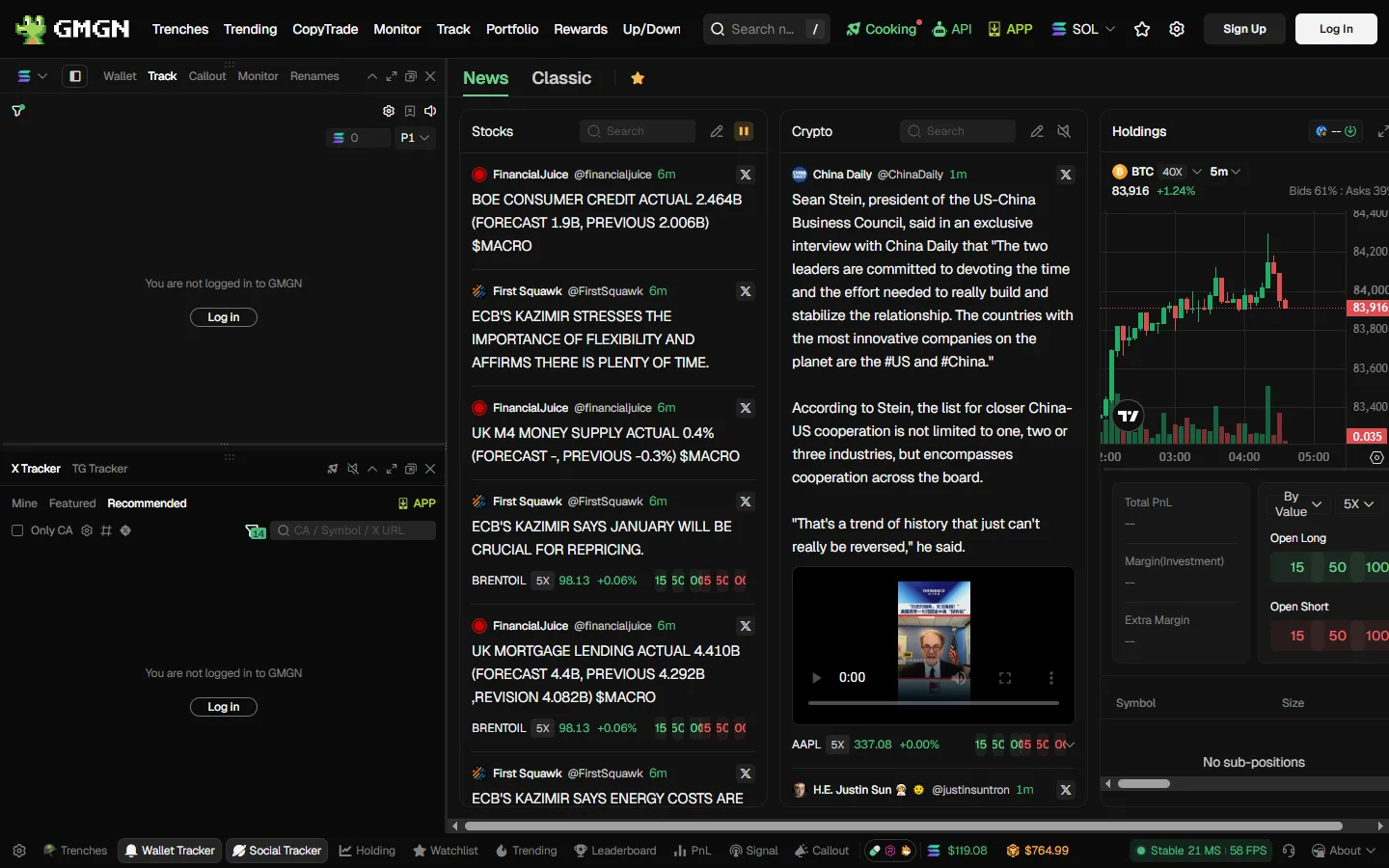Image resolution: width=1389 pixels, height=868 pixels.
Task: Toggle Wallet Tracker in the bottom bar
Action: click(170, 851)
